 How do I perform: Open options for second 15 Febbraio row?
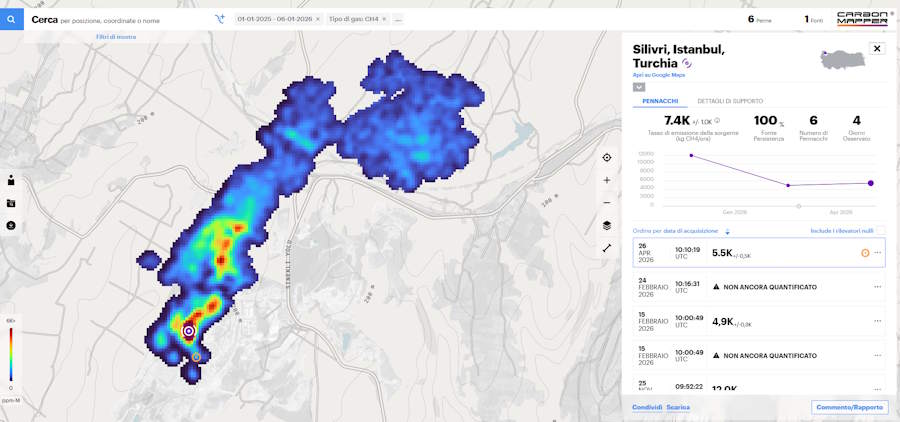[878, 356]
